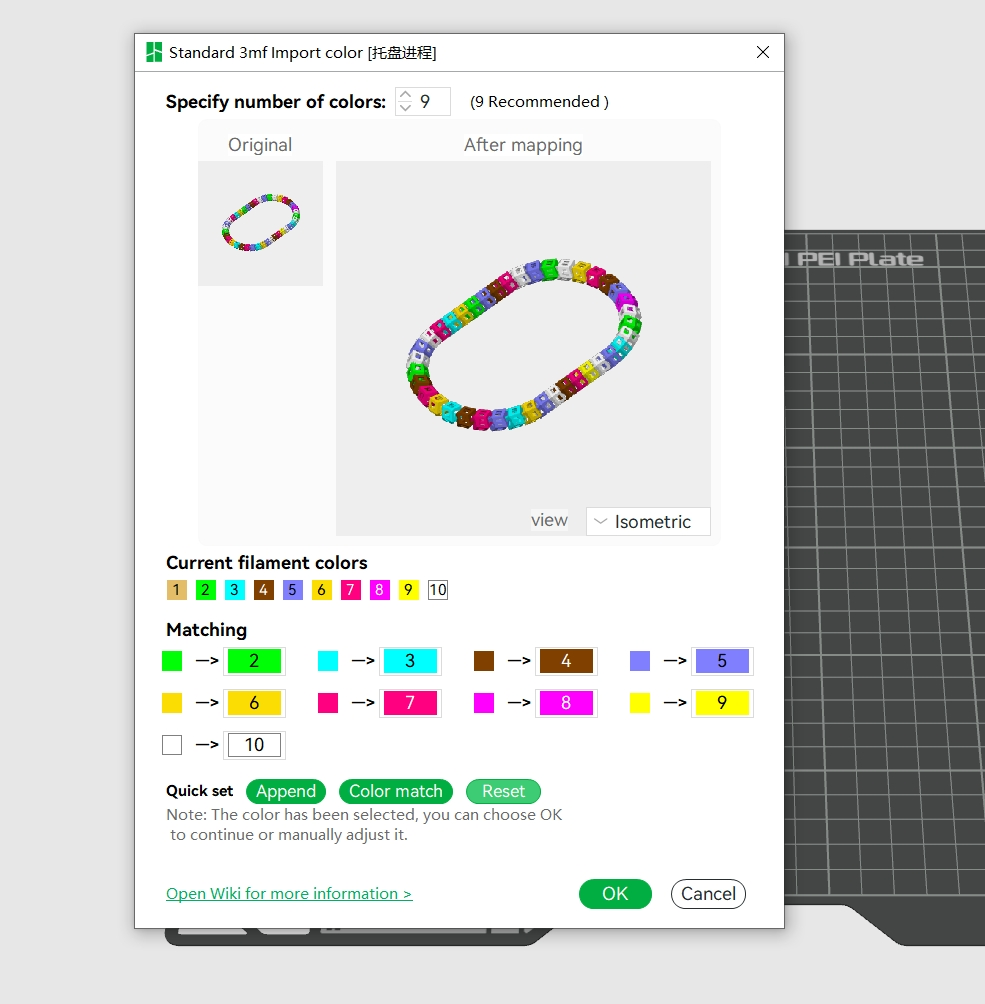Open brown mapping dropdown labeled 4

pos(566,661)
